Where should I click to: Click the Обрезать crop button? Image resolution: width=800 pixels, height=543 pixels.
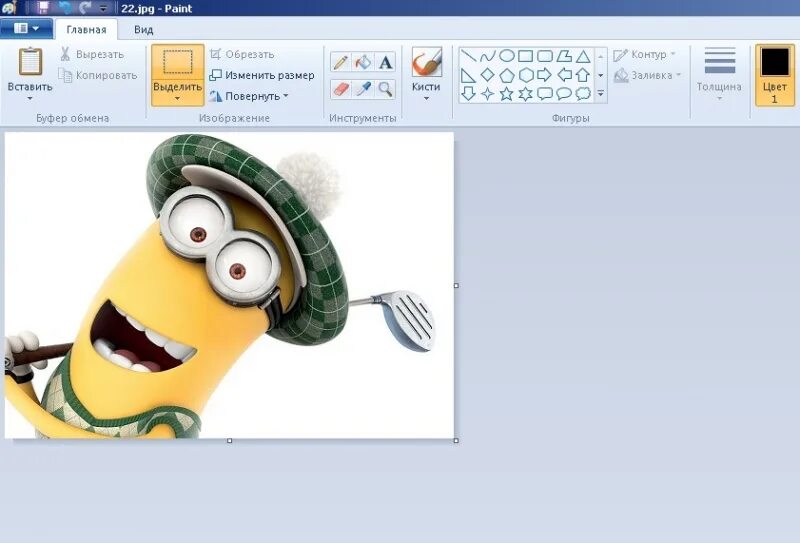pos(242,54)
